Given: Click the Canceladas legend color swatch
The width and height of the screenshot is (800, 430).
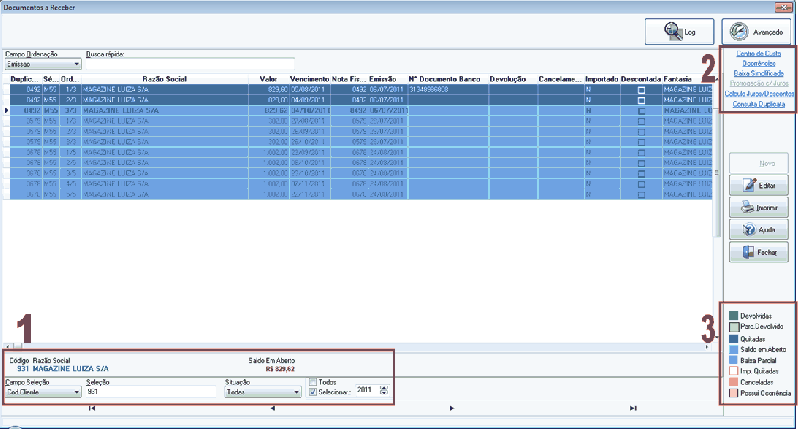Looking at the screenshot, I should [x=734, y=382].
